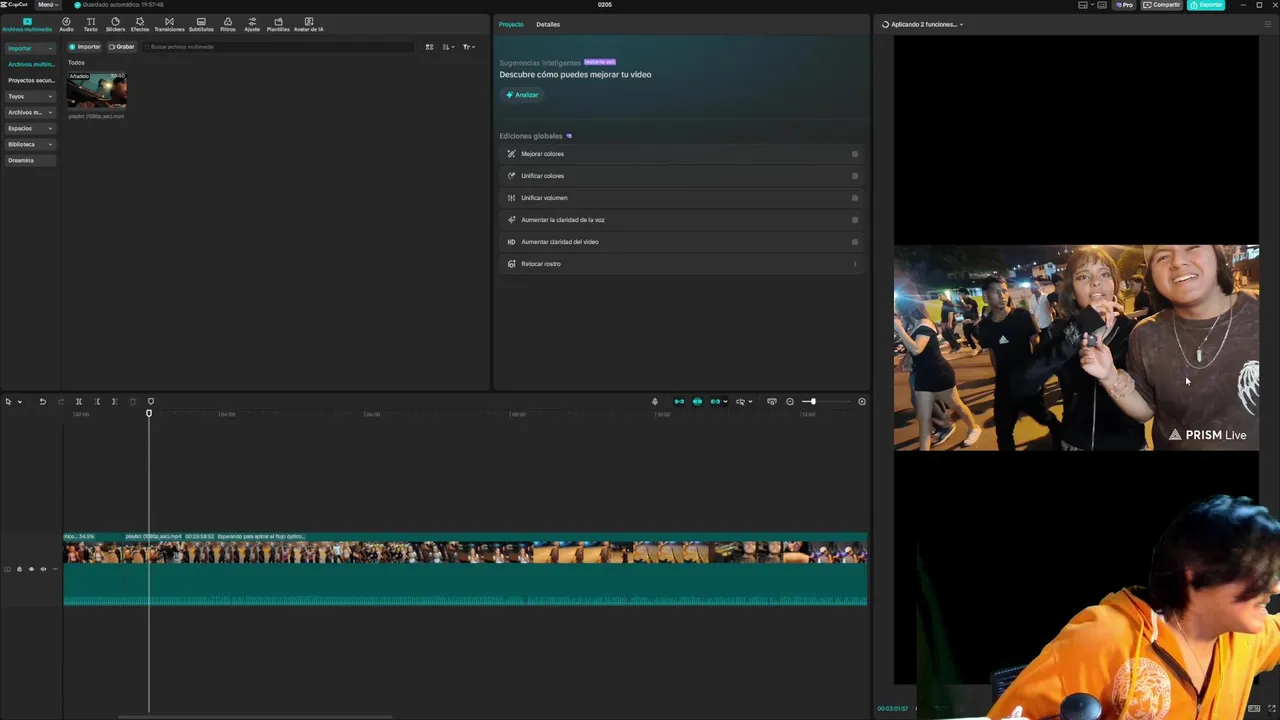This screenshot has height=720, width=1280.
Task: Open the Menú dropdown
Action: pos(47,5)
